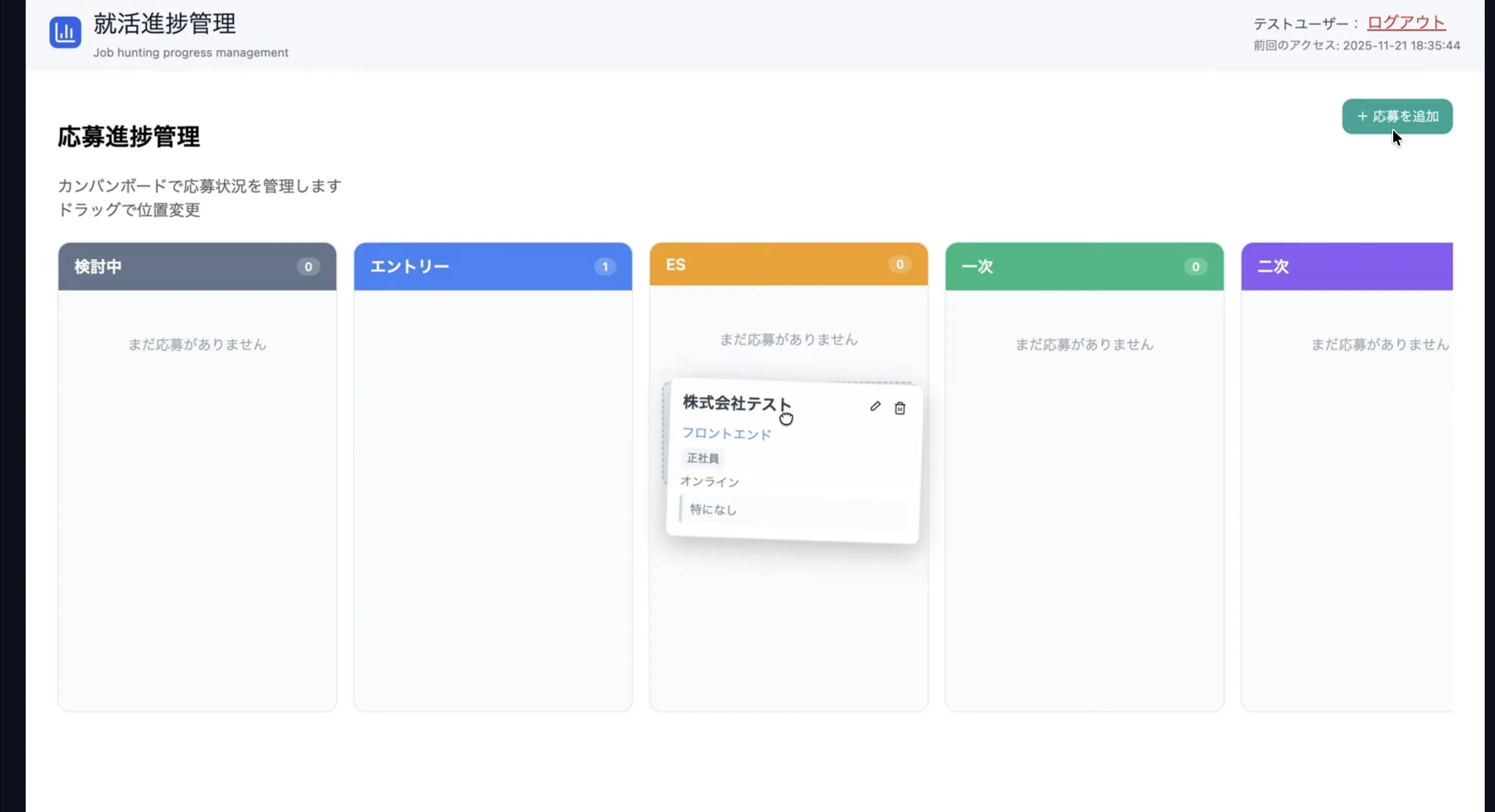Image resolution: width=1495 pixels, height=812 pixels.
Task: Click the count badge in 一次 column
Action: 1195,267
